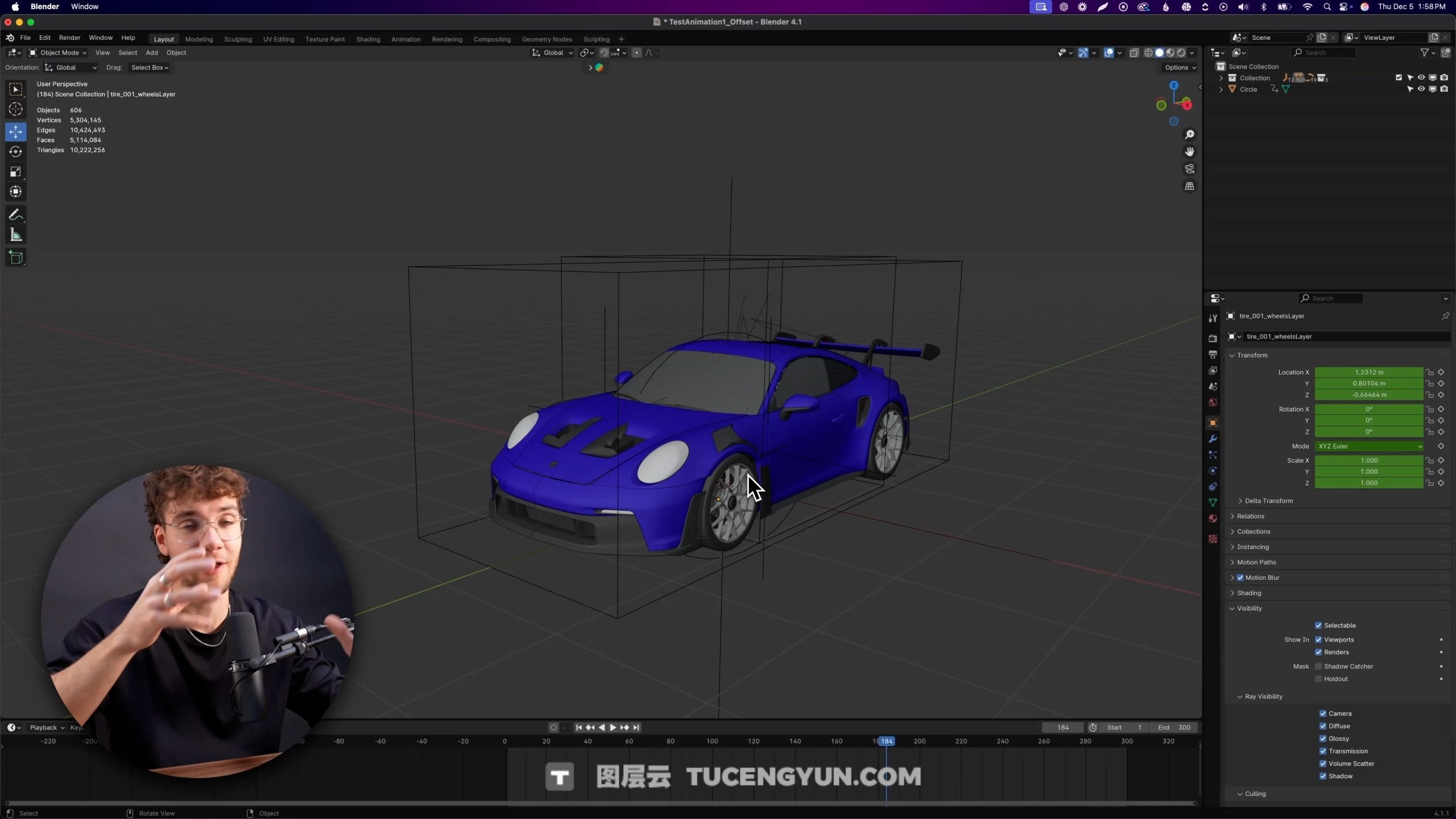Image resolution: width=1456 pixels, height=819 pixels.
Task: Open the Object Mode dropdown
Action: tap(57, 52)
